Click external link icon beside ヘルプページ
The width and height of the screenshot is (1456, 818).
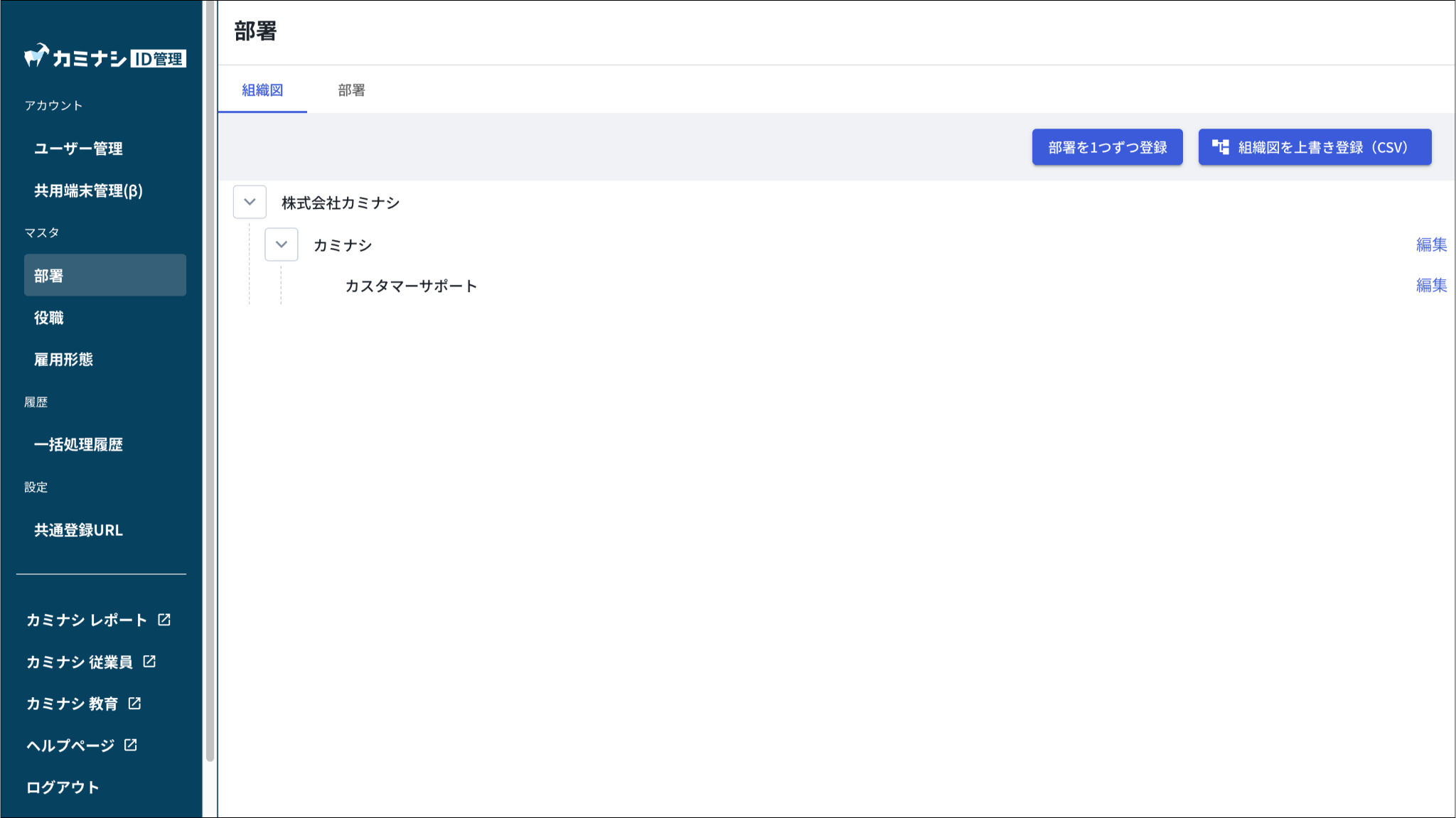[x=131, y=745]
